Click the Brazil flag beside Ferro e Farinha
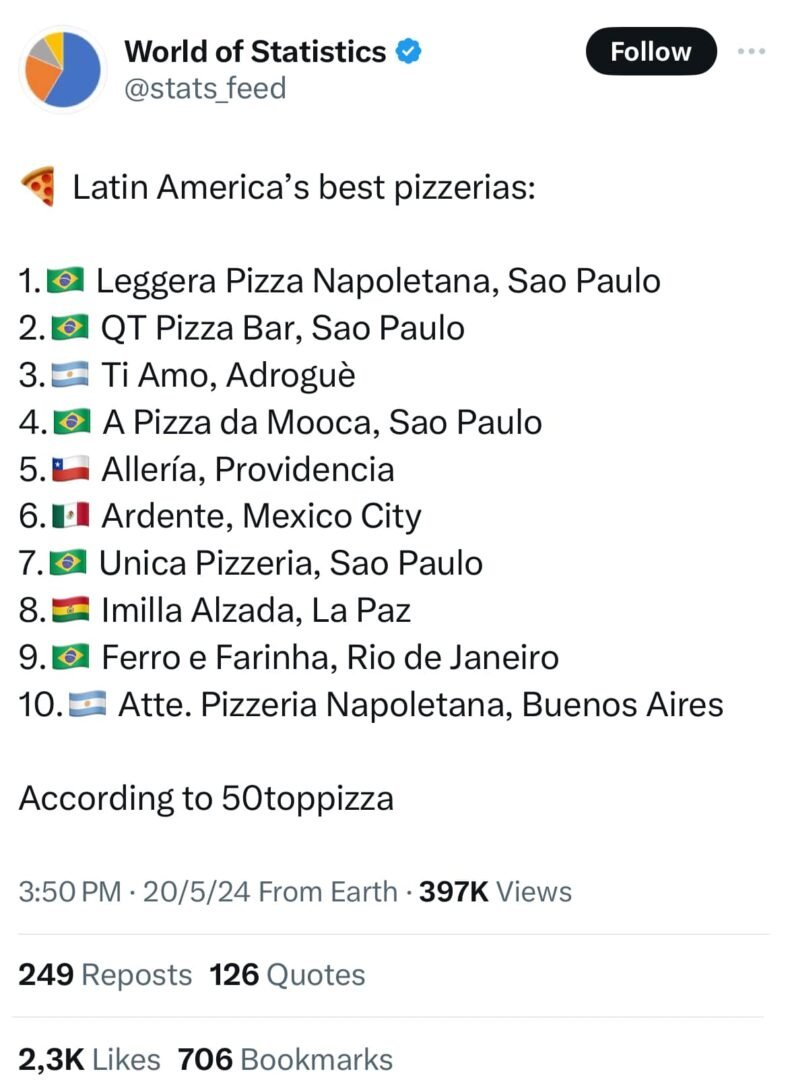 72,657
